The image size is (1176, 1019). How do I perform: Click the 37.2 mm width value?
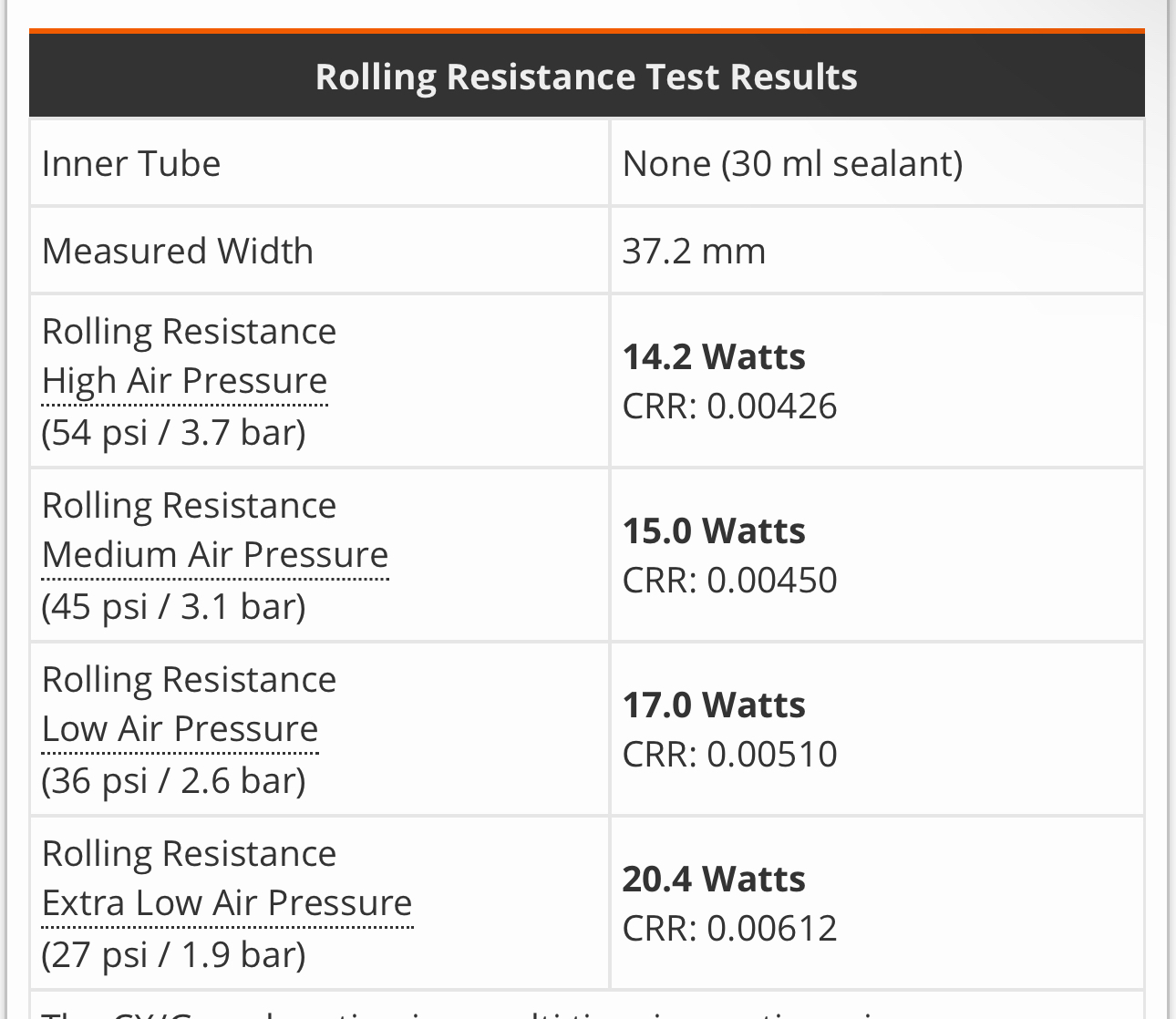[x=694, y=252]
